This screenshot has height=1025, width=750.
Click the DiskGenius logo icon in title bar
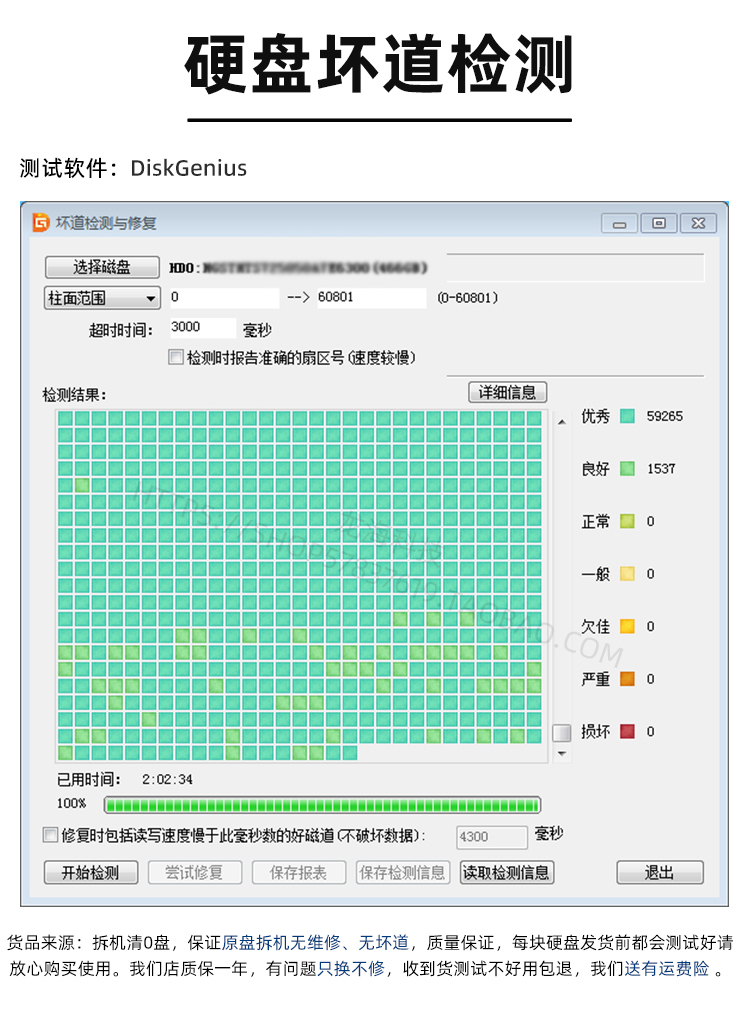coord(41,223)
